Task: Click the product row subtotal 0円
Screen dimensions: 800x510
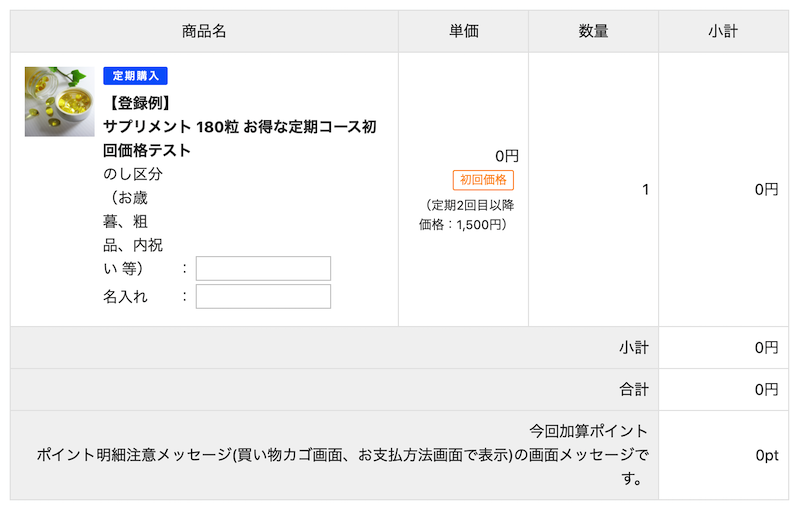Action: coord(766,189)
